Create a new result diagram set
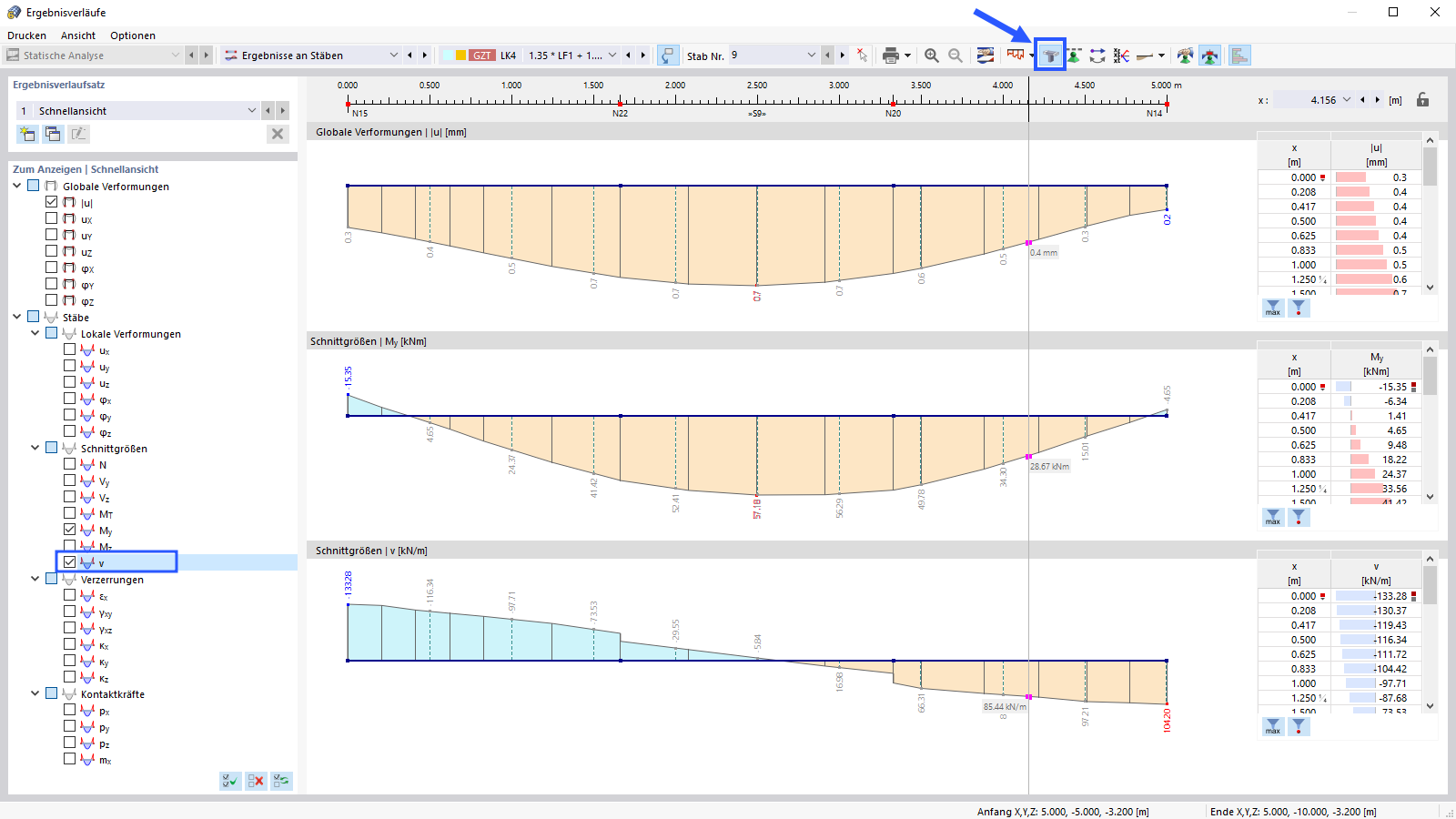 [x=27, y=134]
